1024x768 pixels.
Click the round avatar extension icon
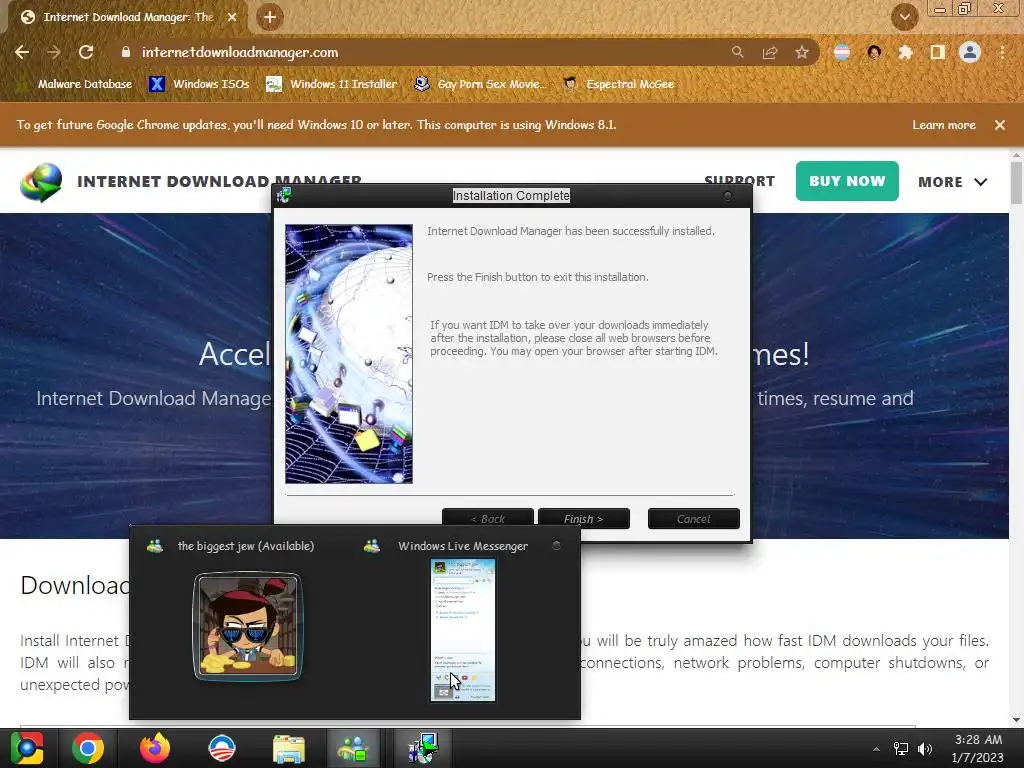pos(874,52)
